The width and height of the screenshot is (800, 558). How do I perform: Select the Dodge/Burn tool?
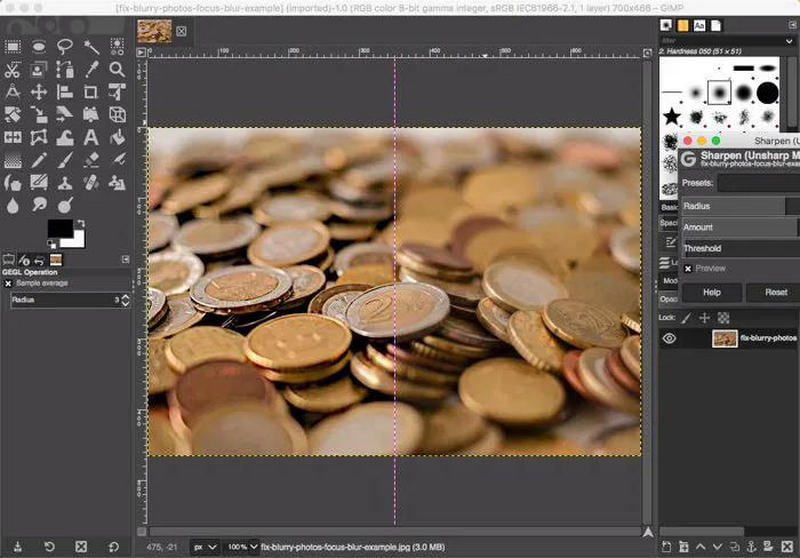coord(65,206)
